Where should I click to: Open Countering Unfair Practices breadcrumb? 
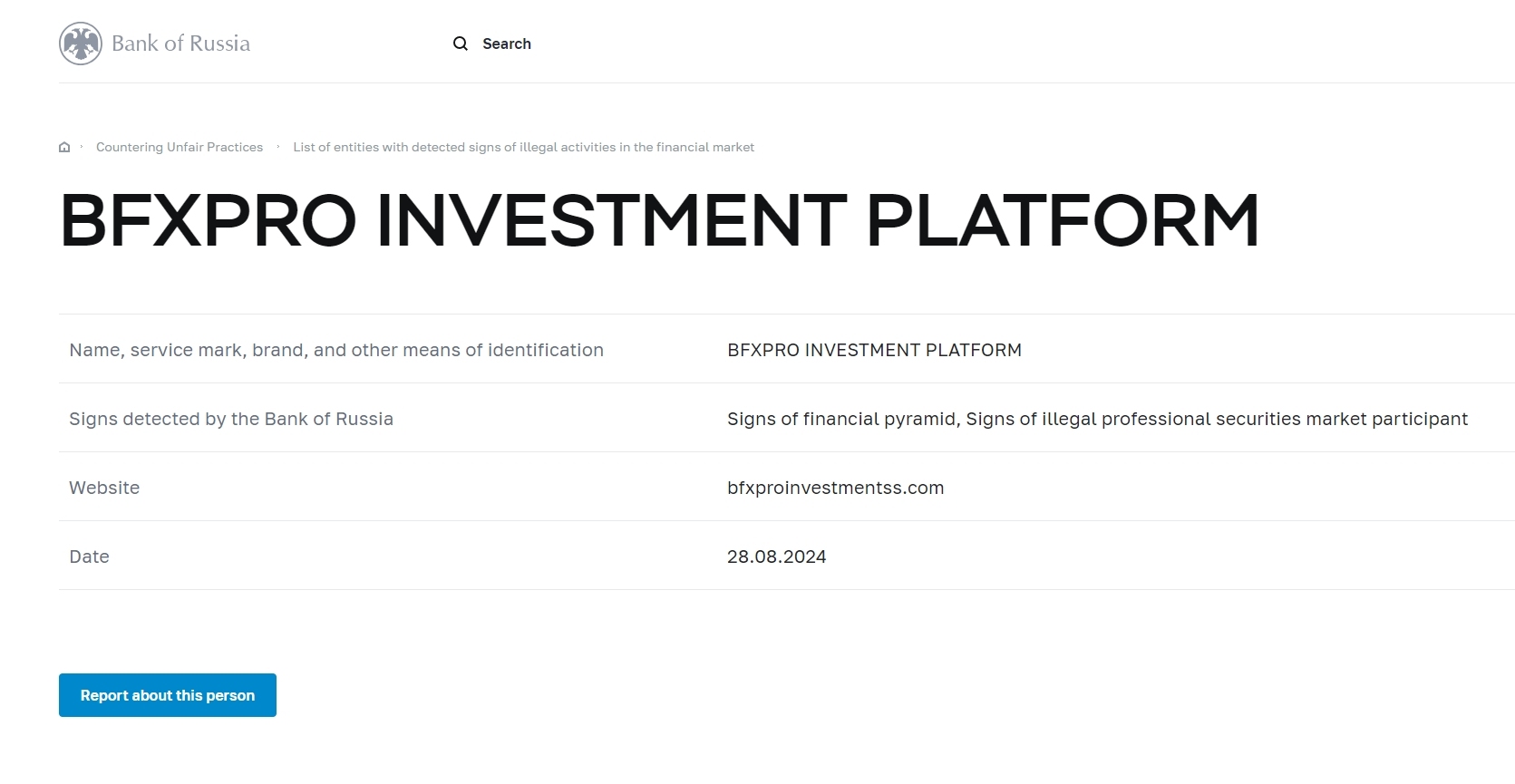[180, 147]
